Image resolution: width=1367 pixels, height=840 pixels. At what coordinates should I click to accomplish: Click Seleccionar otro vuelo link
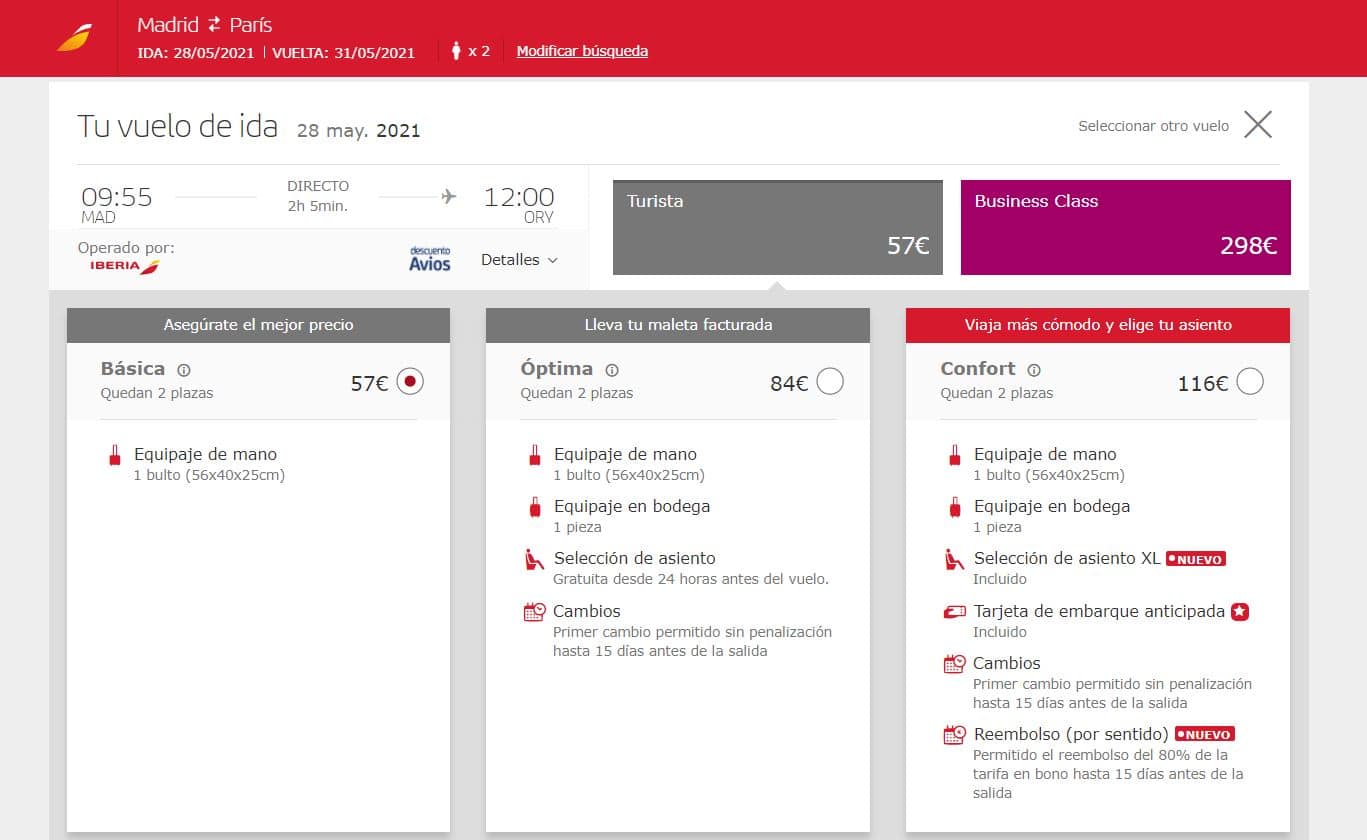click(1153, 126)
